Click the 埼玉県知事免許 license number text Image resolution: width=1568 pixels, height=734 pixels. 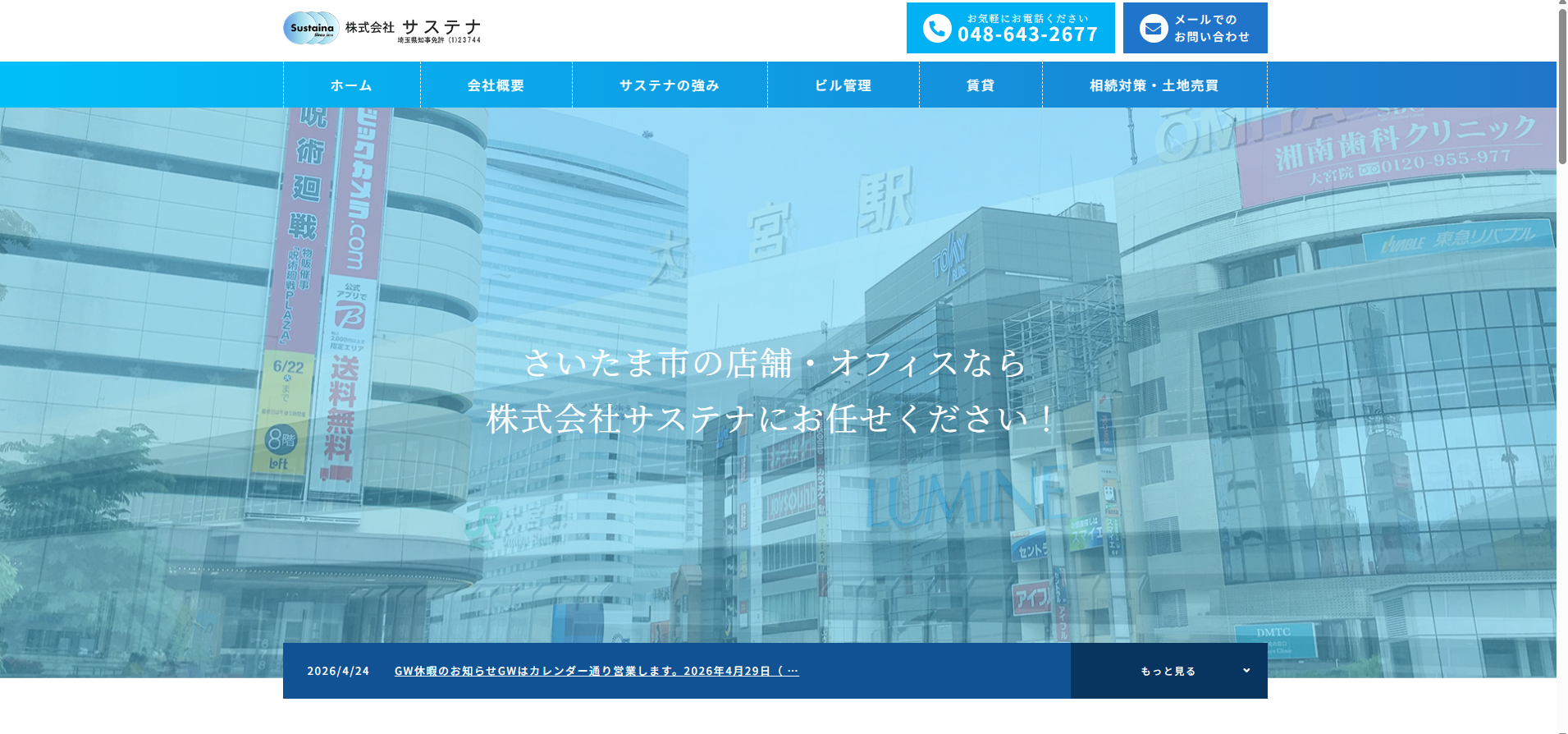pos(439,39)
